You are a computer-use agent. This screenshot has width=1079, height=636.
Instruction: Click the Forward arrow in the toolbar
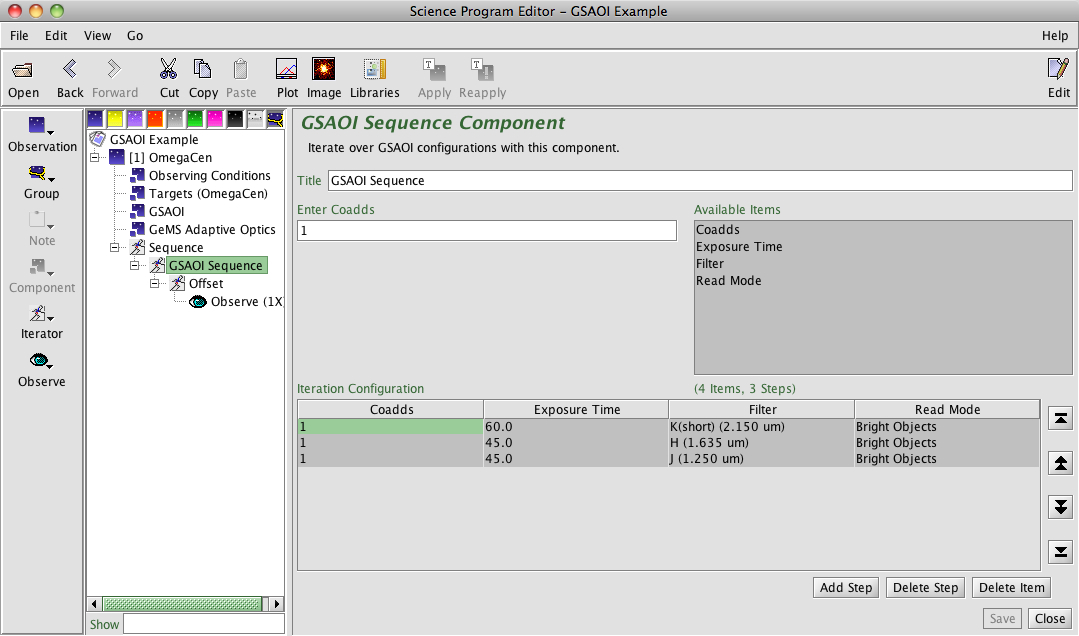[x=114, y=69]
